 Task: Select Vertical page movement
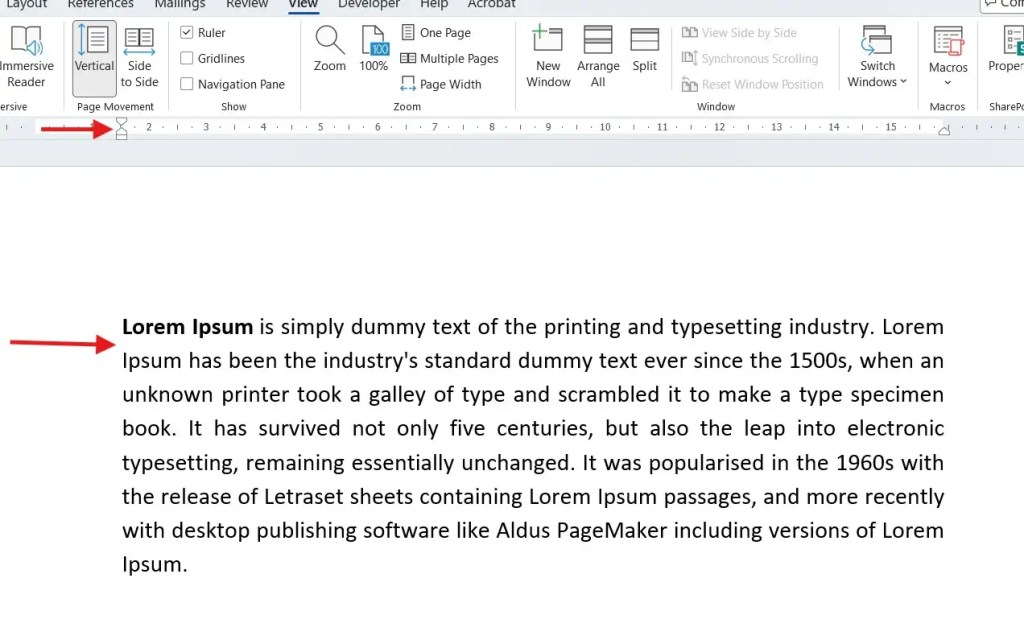click(93, 55)
